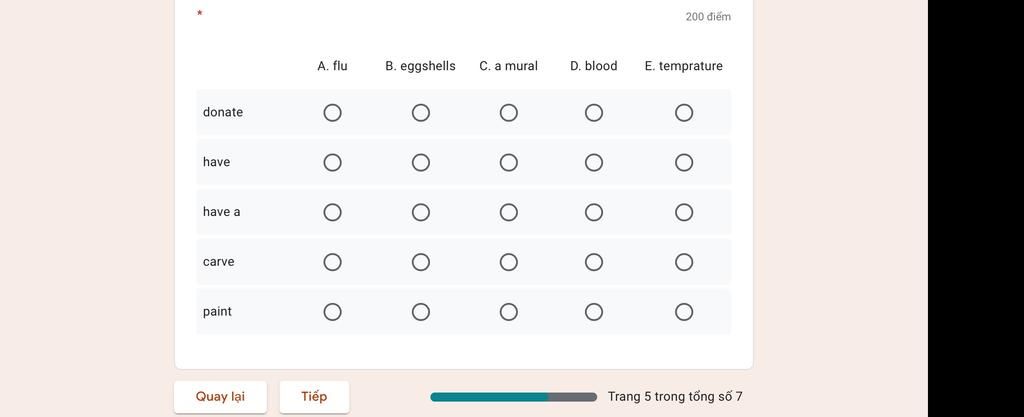Select 'E. temprature' in carve row
1024x417 pixels.
[684, 262]
